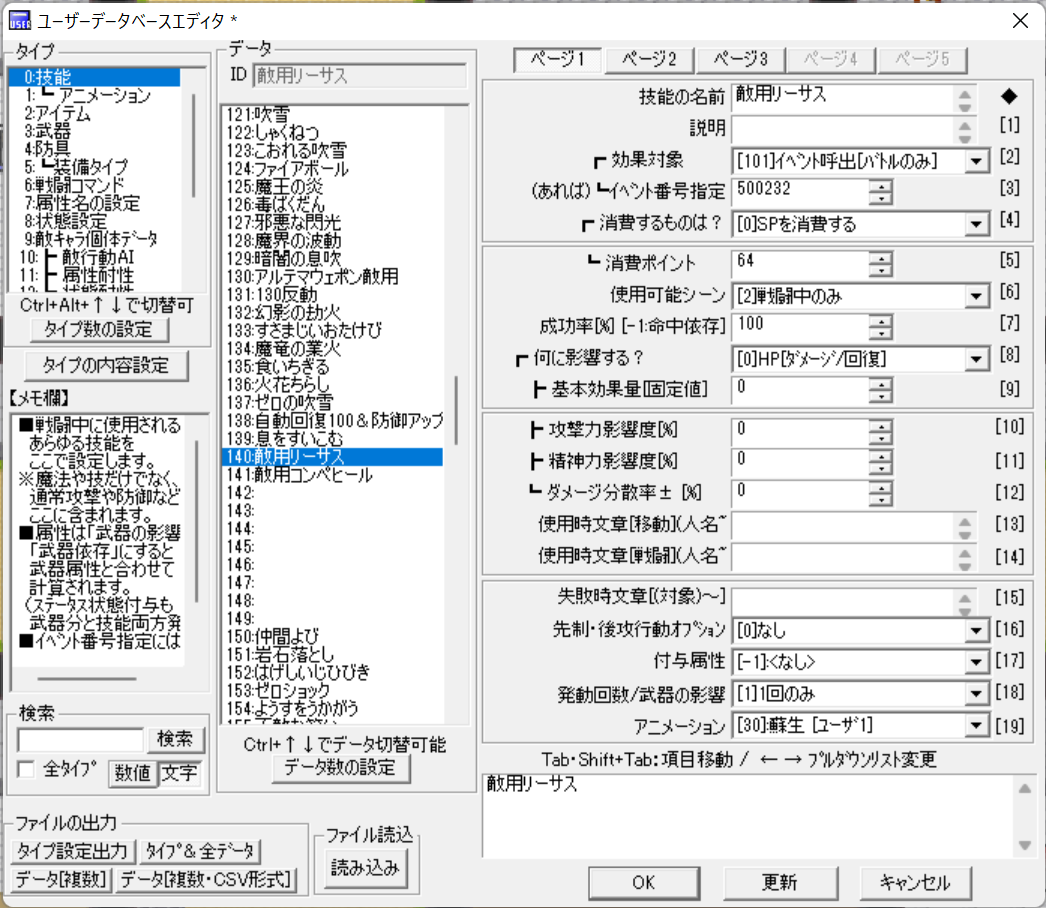Click the データ数の設定 button
This screenshot has height=908, width=1046.
340,768
